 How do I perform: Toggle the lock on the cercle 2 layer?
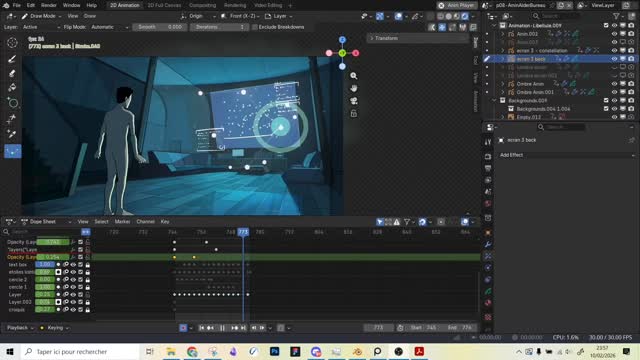pos(87,280)
